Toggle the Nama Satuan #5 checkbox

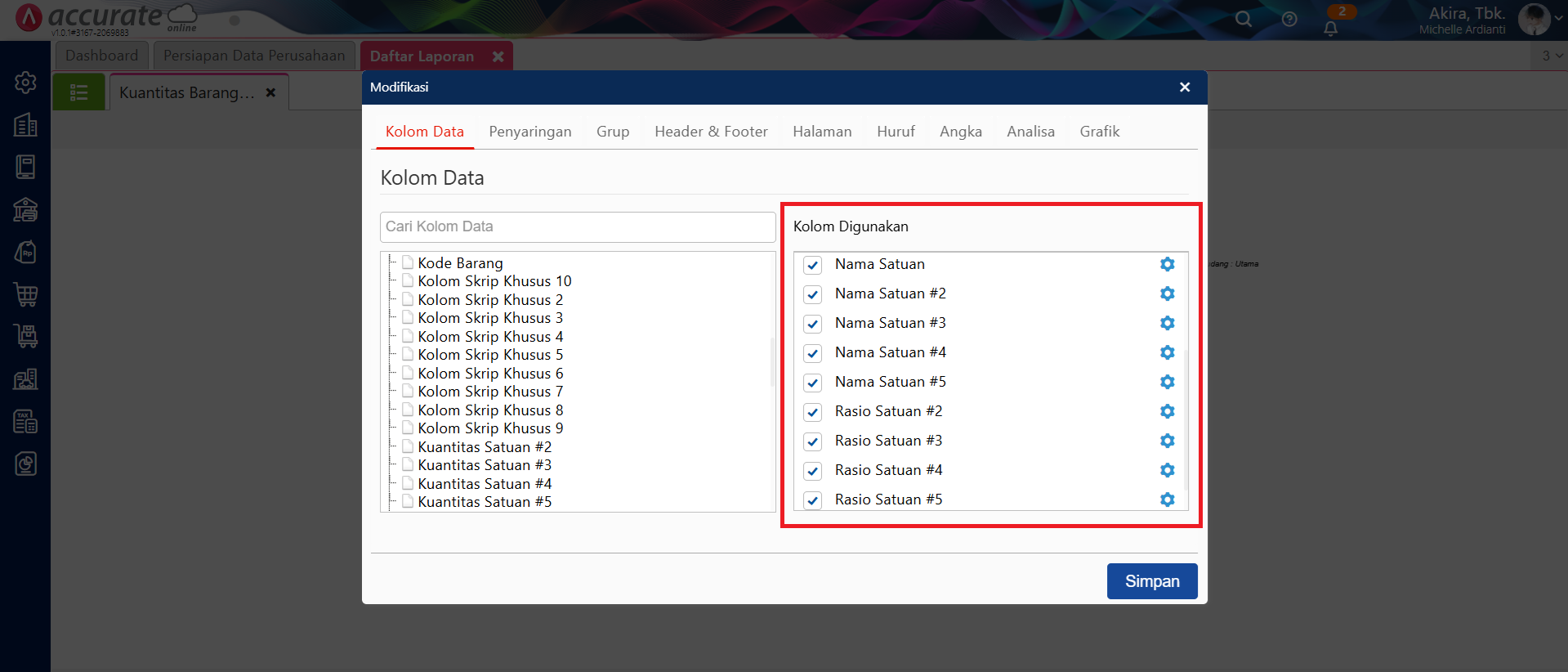pos(812,383)
